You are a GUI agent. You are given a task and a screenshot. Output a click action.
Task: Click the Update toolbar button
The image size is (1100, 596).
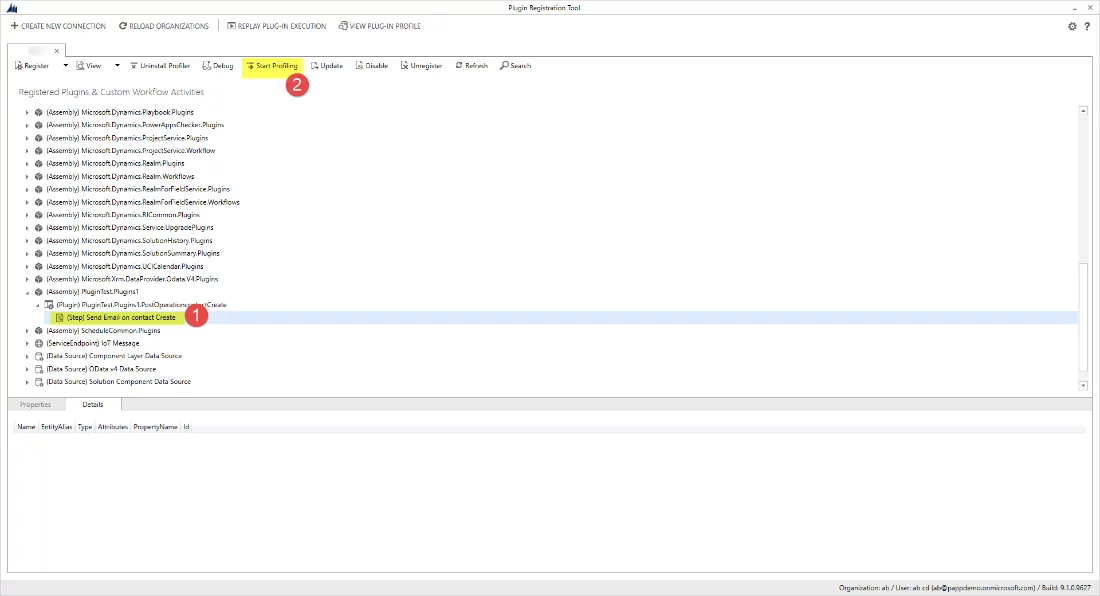(x=327, y=66)
